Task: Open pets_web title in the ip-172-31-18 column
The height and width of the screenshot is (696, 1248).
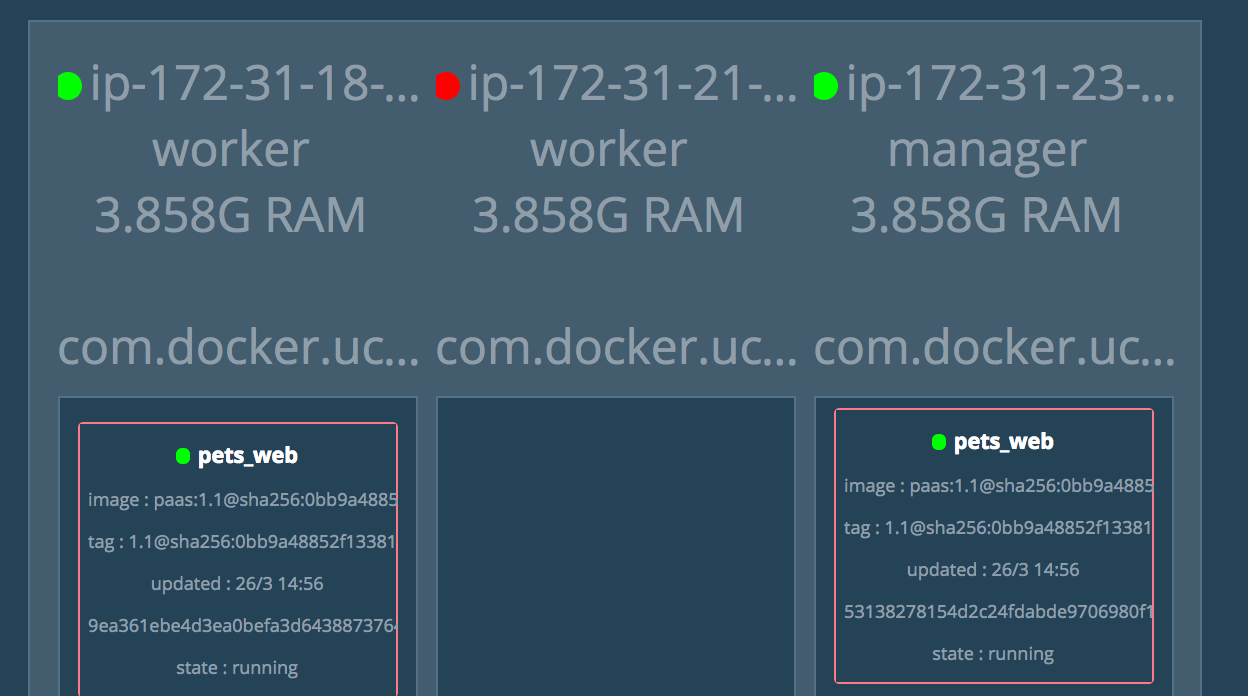Action: [248, 456]
